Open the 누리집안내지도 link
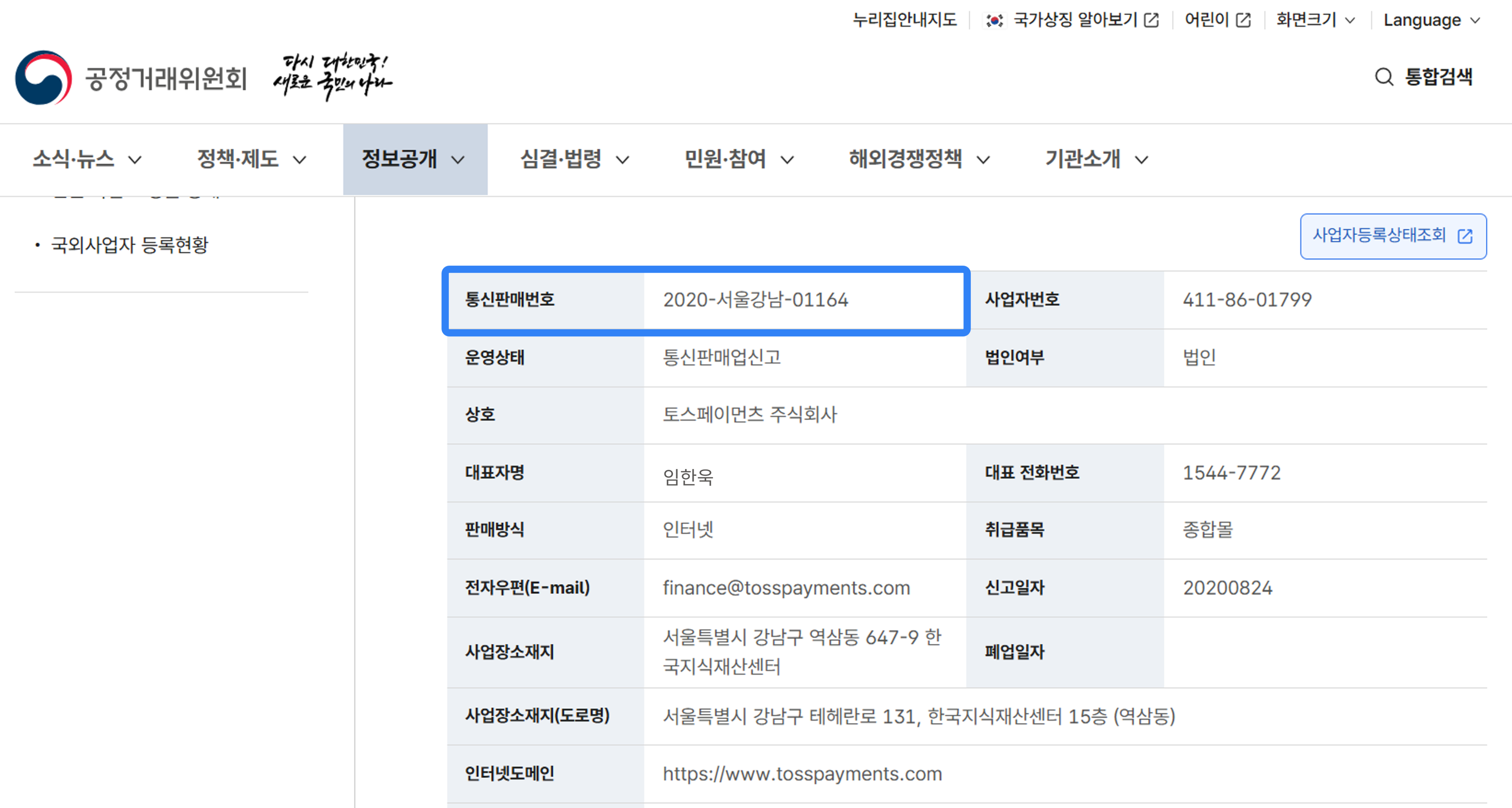1512x808 pixels. pyautogui.click(x=904, y=20)
